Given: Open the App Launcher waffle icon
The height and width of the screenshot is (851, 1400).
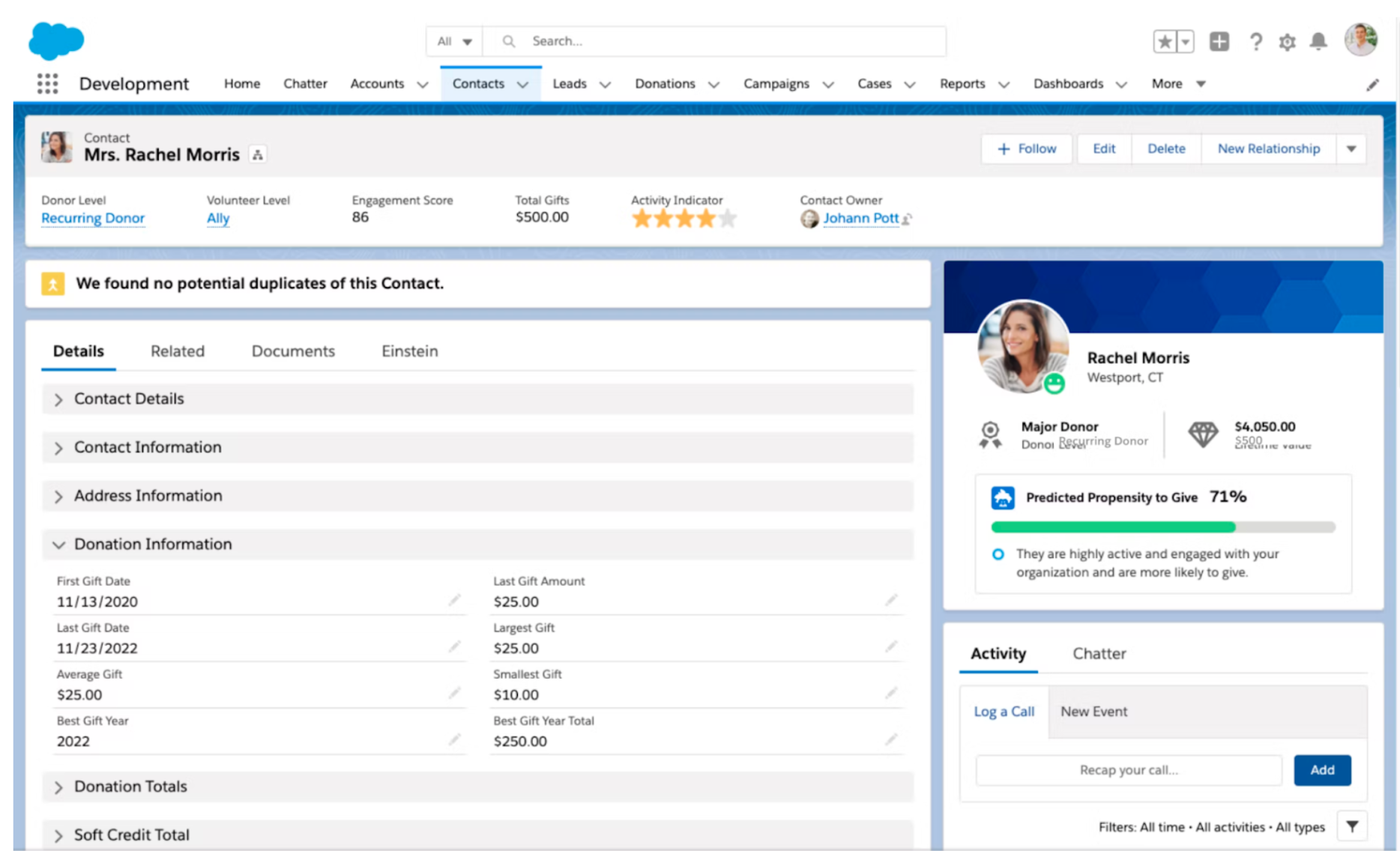Looking at the screenshot, I should click(x=46, y=83).
